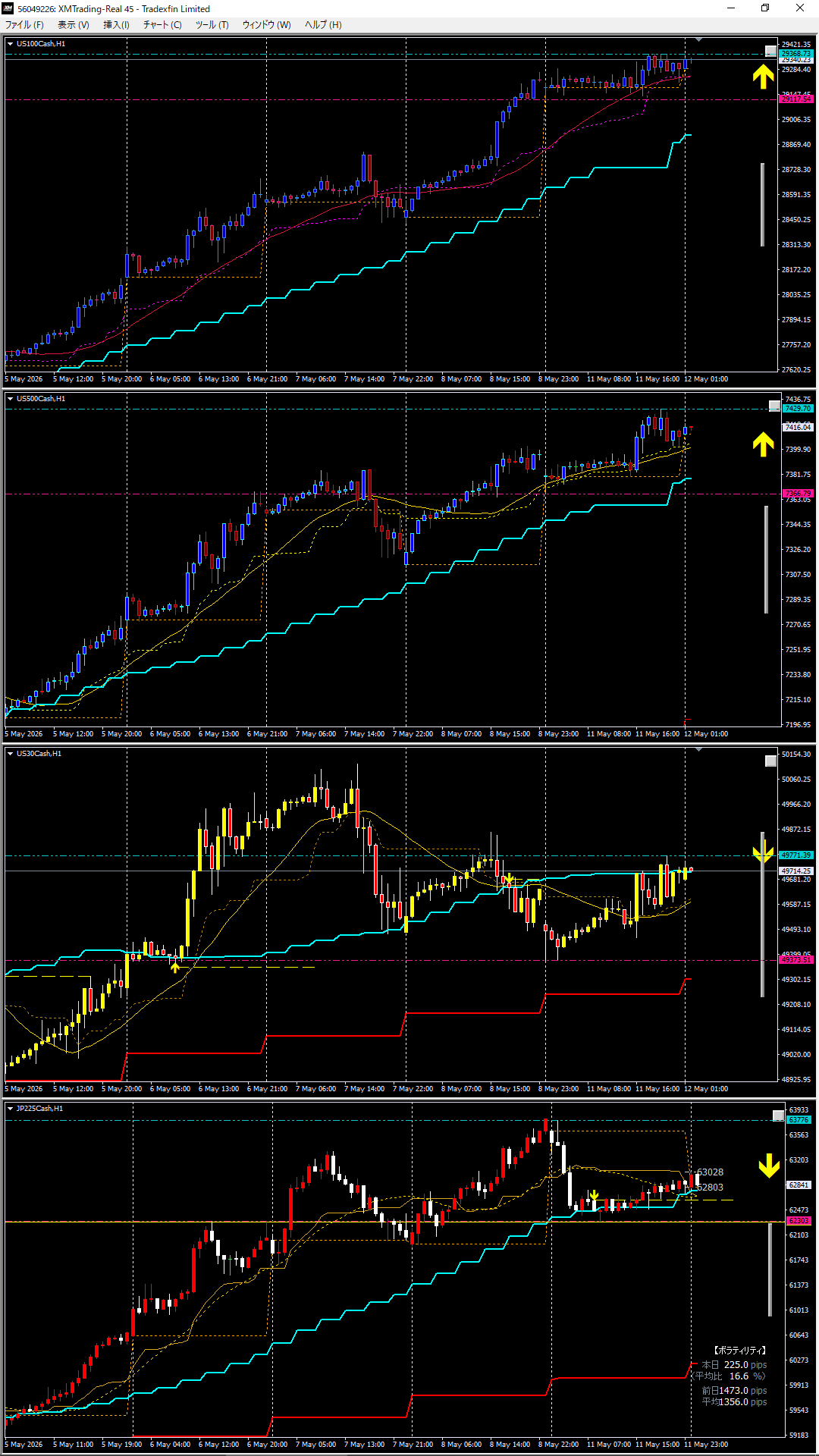Click the gray square button on US100Cash chart
819x1456 pixels.
click(770, 52)
